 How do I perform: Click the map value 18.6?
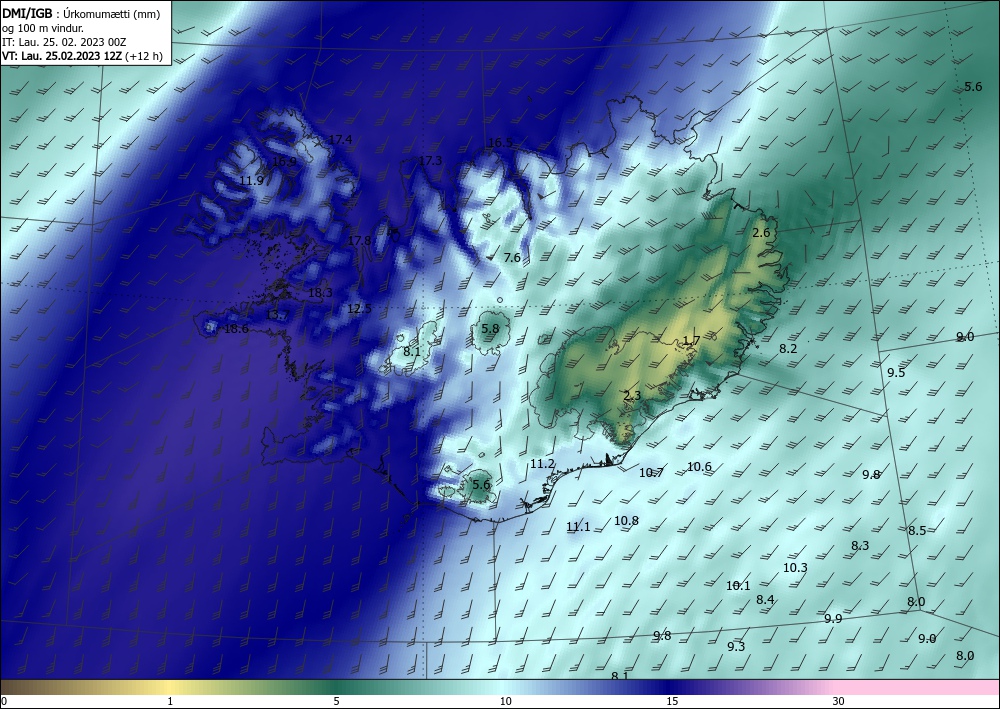pos(236,329)
